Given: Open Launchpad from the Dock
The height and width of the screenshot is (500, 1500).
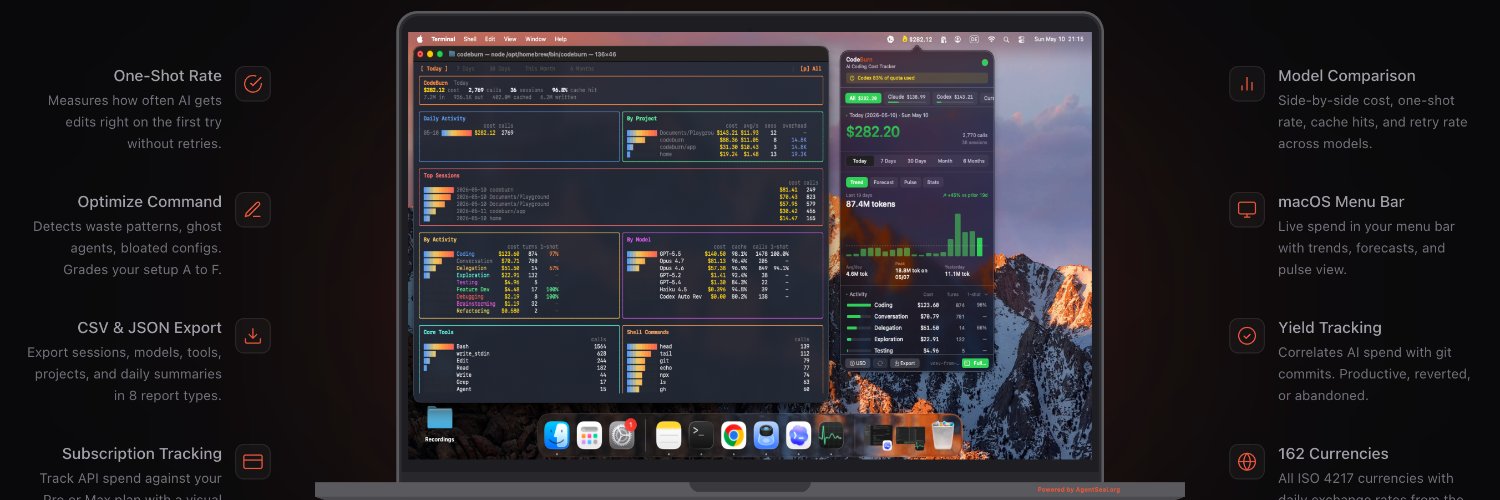Looking at the screenshot, I should (x=590, y=435).
